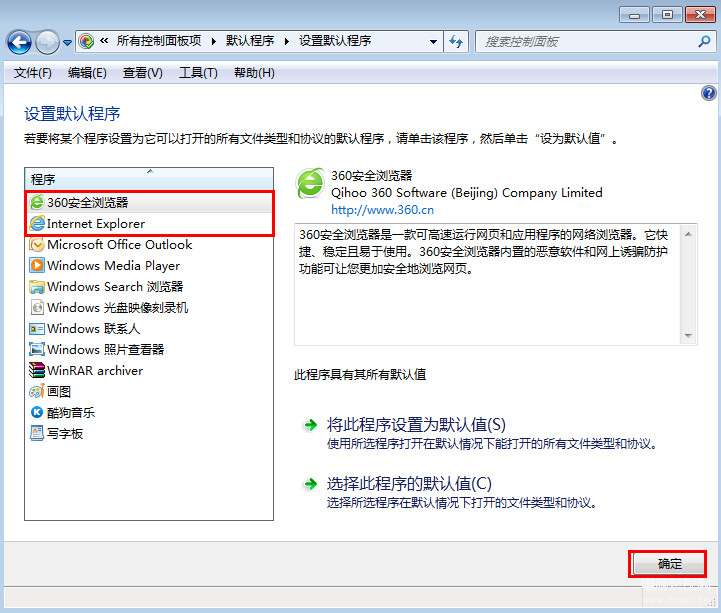Open the http://www.360.cn link

pos(382,210)
